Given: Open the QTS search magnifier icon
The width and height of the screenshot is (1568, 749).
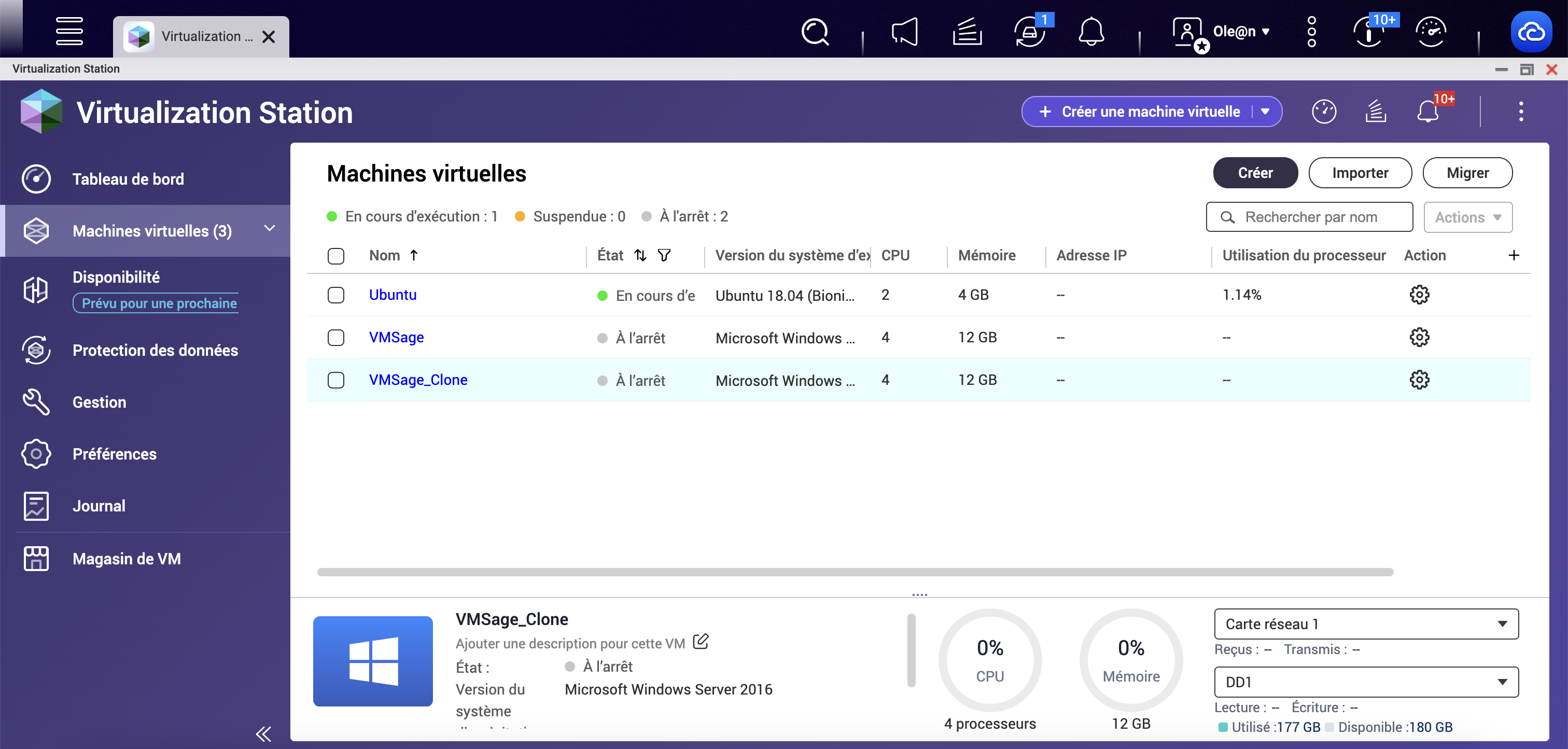Looking at the screenshot, I should point(815,32).
